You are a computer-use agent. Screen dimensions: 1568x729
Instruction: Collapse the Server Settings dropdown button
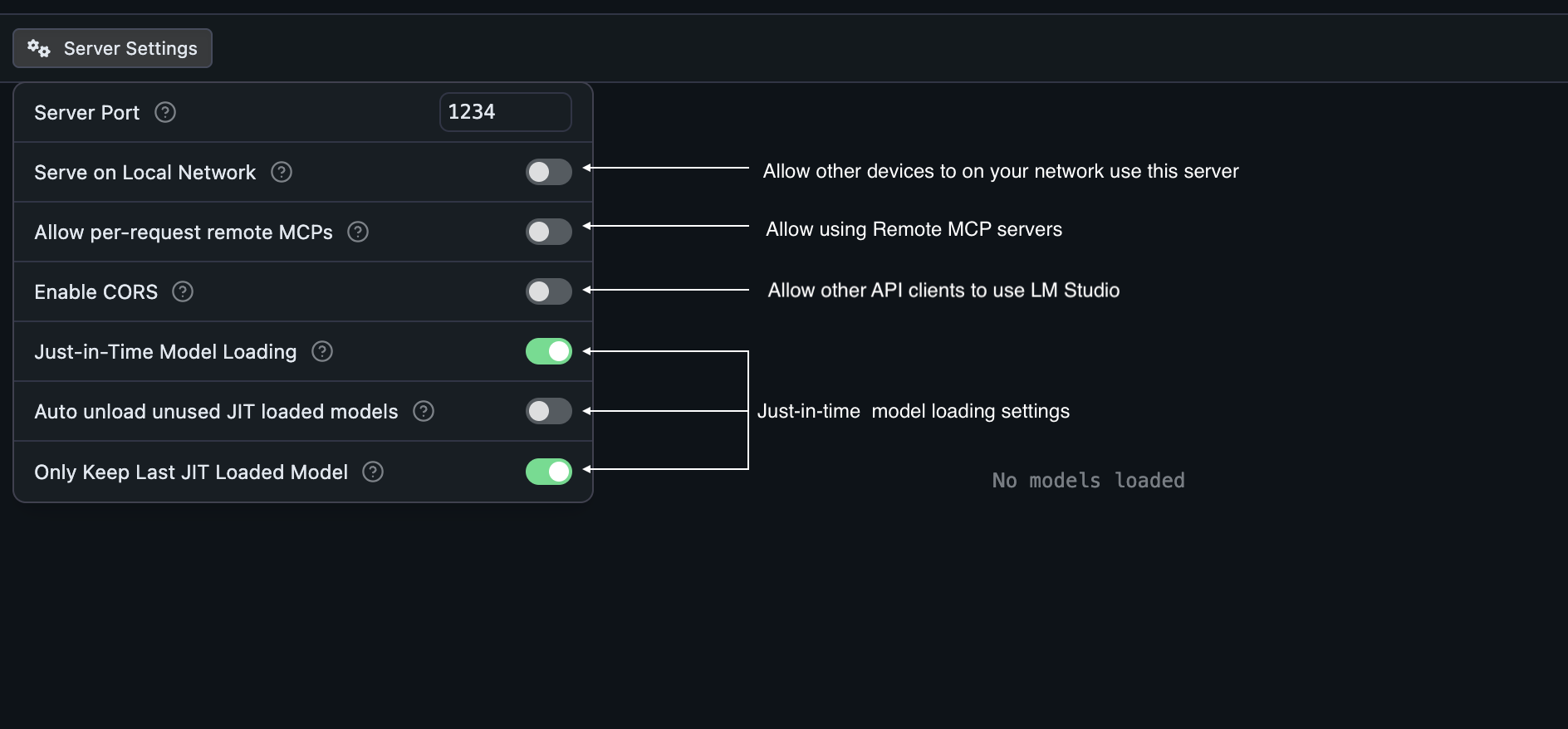113,48
